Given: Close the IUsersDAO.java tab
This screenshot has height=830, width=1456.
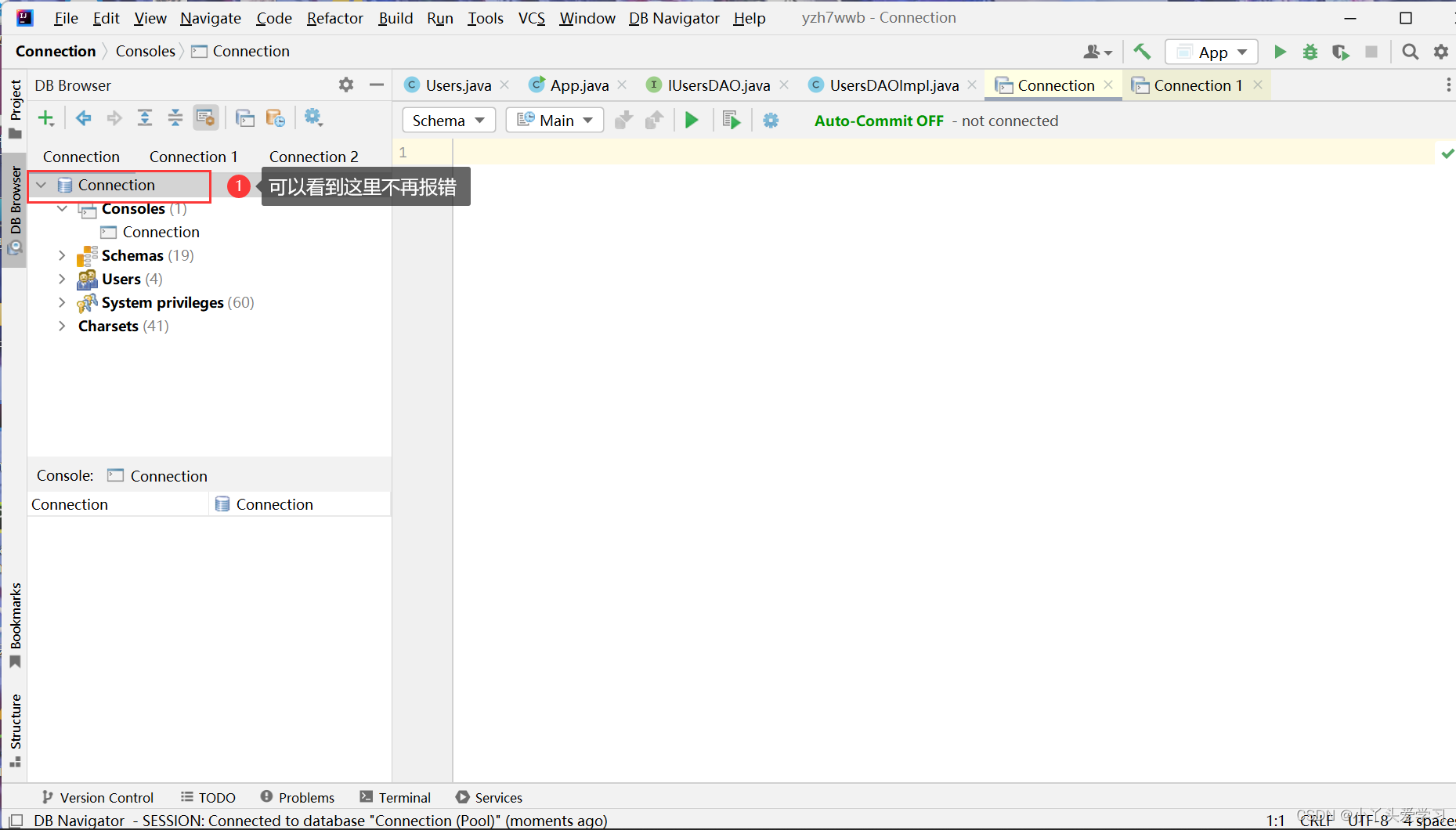Looking at the screenshot, I should [x=784, y=85].
